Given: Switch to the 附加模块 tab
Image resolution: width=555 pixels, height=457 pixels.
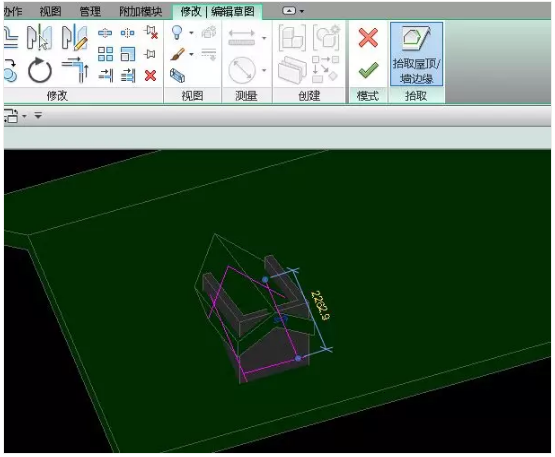Looking at the screenshot, I should click(x=141, y=11).
